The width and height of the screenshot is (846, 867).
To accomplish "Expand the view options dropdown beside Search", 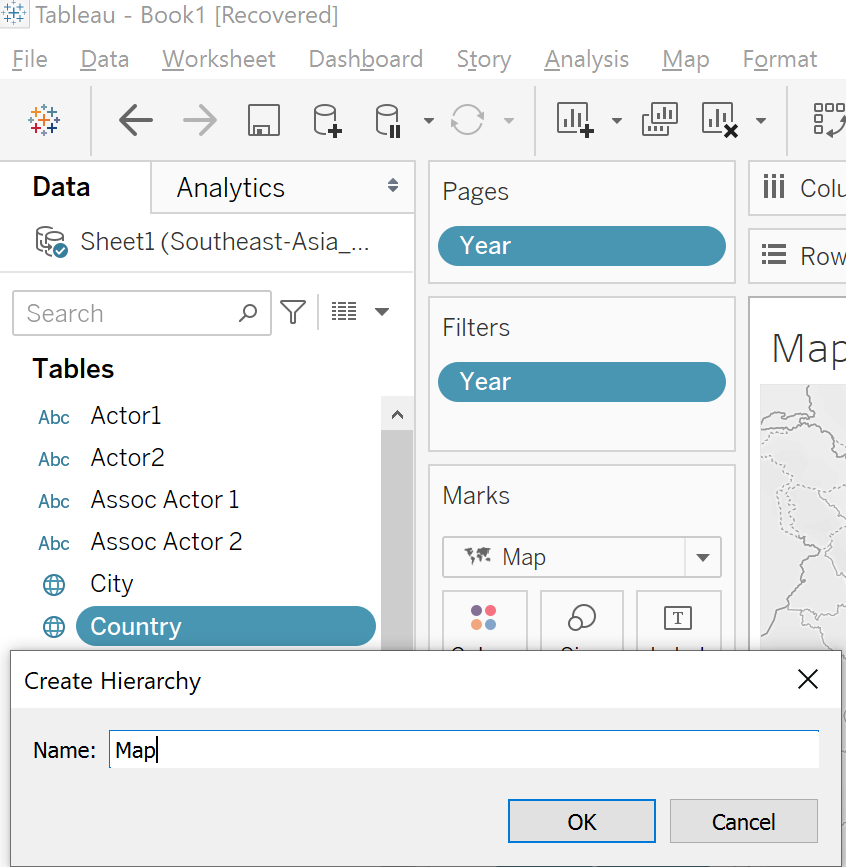I will click(x=381, y=313).
